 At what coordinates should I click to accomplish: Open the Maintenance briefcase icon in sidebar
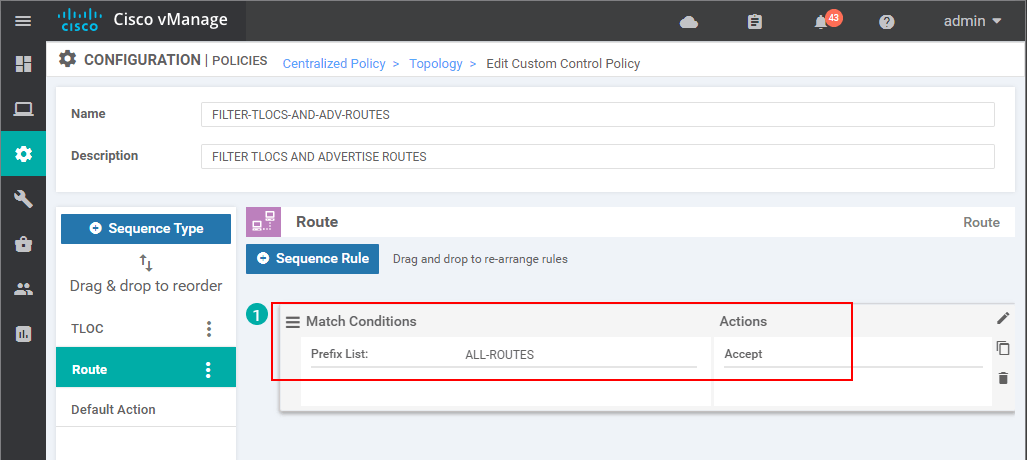tap(24, 244)
